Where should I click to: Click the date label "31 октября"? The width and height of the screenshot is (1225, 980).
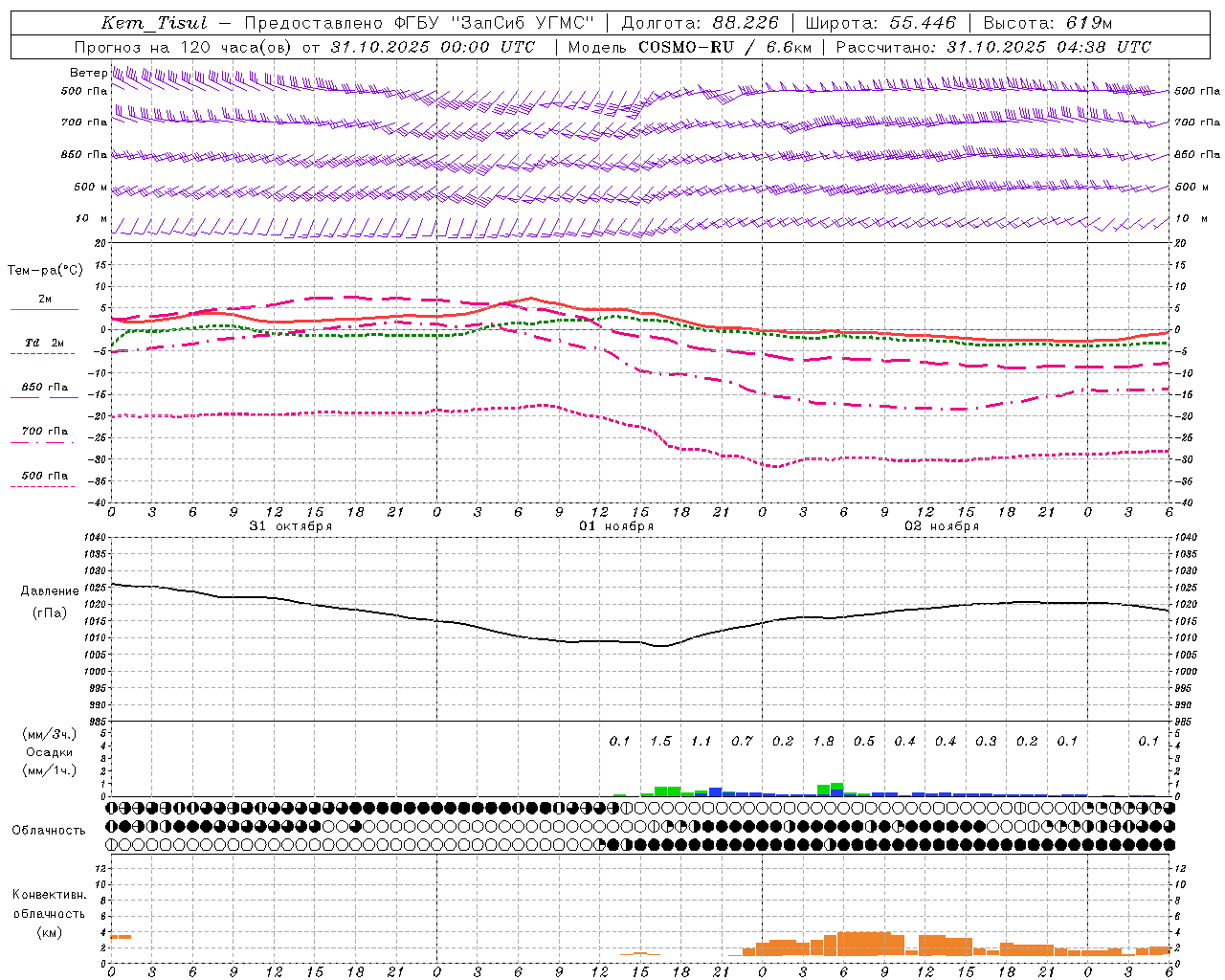291,525
